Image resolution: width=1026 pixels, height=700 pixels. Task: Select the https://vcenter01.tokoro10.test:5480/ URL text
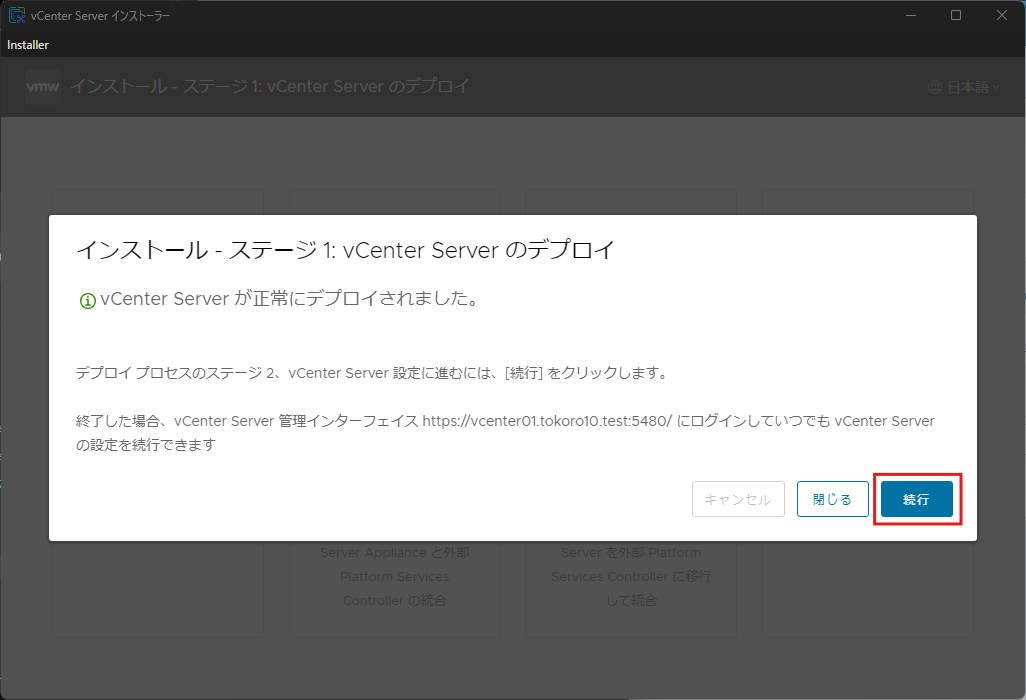coord(547,421)
